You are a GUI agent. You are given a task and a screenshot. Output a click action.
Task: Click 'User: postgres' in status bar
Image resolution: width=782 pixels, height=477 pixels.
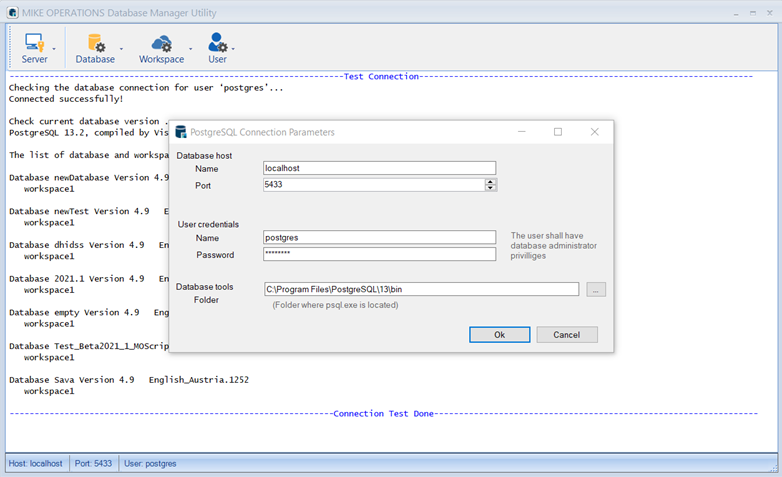150,464
